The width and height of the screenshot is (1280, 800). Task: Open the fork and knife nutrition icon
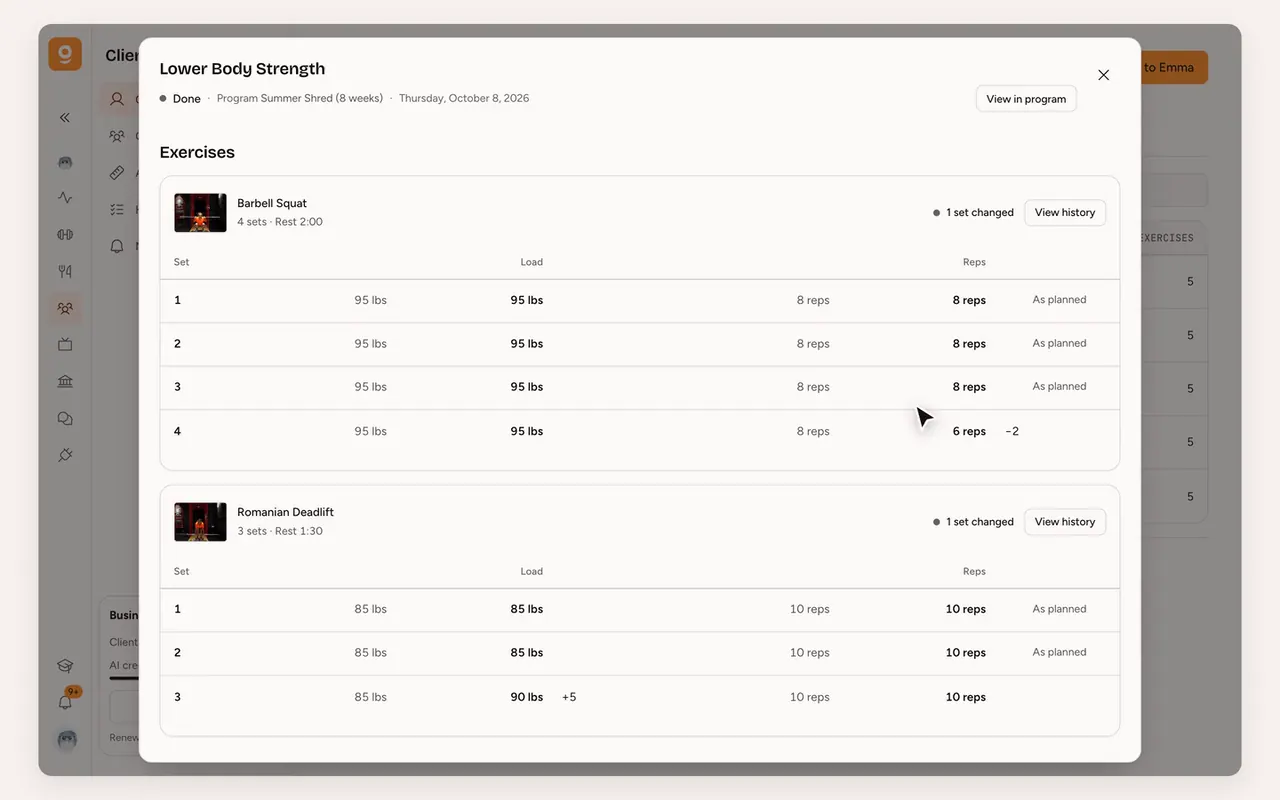pyautogui.click(x=65, y=271)
